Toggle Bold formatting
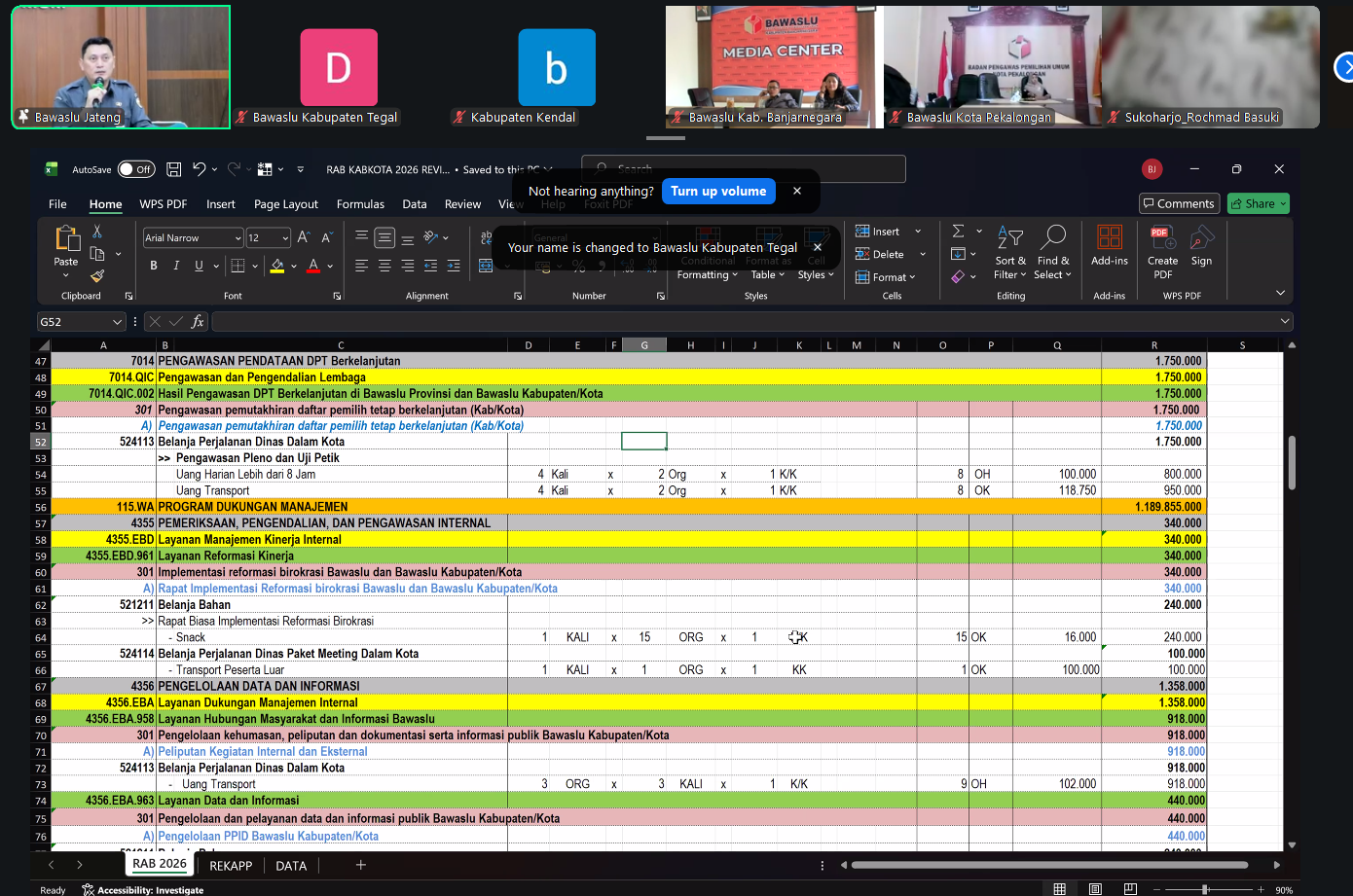This screenshot has height=896, width=1353. (153, 266)
